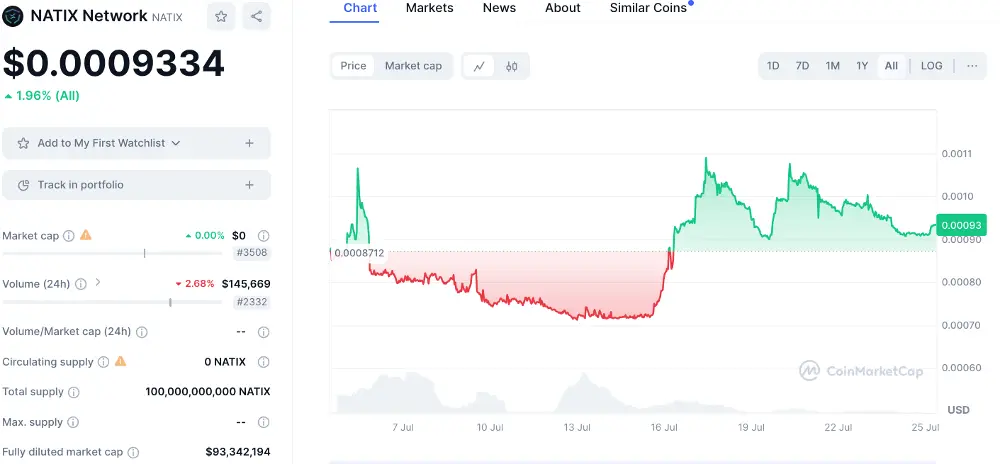Click the Circulating supply warning triangle
The height and width of the screenshot is (464, 1000).
point(120,361)
